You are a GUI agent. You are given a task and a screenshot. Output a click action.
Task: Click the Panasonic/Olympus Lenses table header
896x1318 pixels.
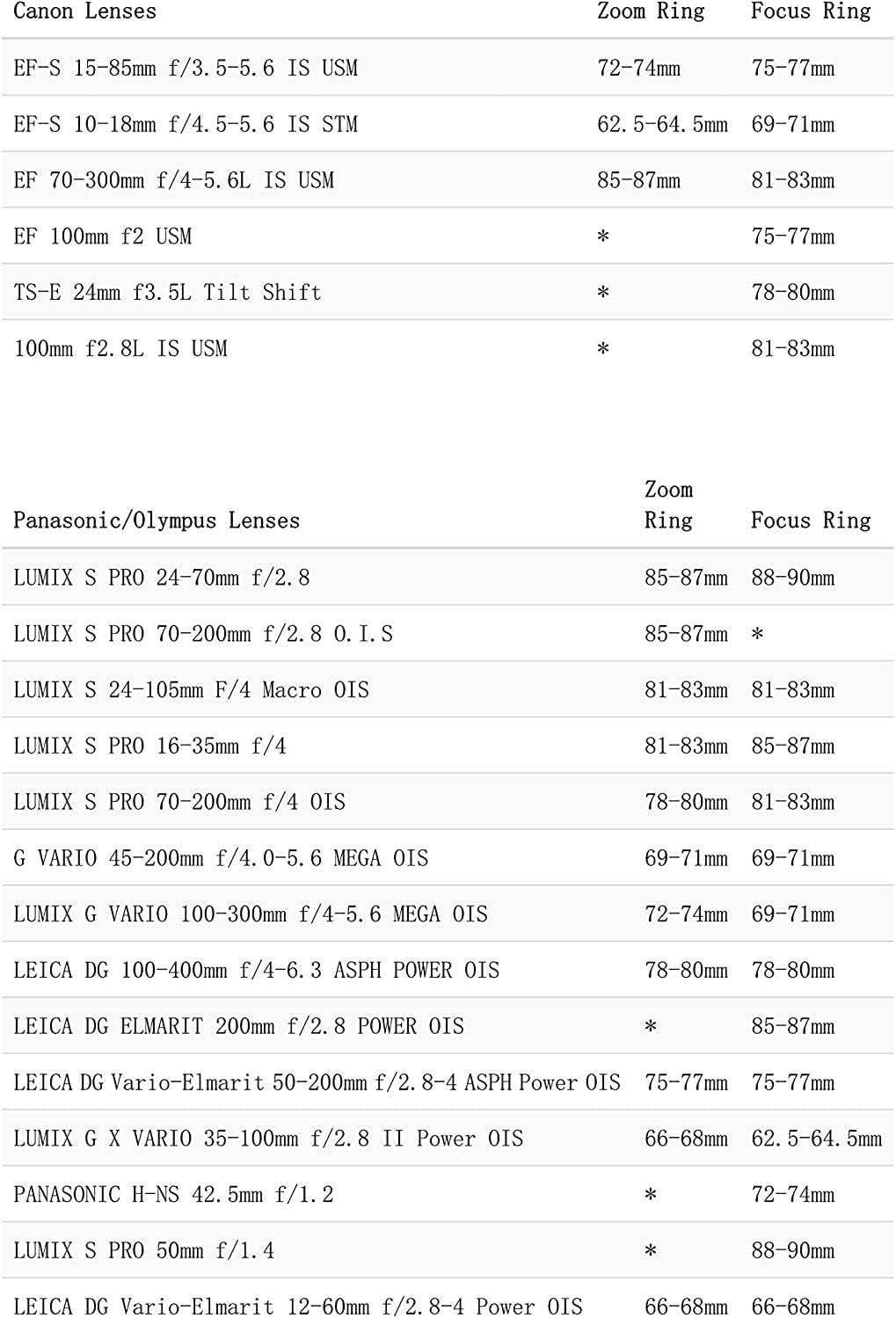click(x=157, y=521)
